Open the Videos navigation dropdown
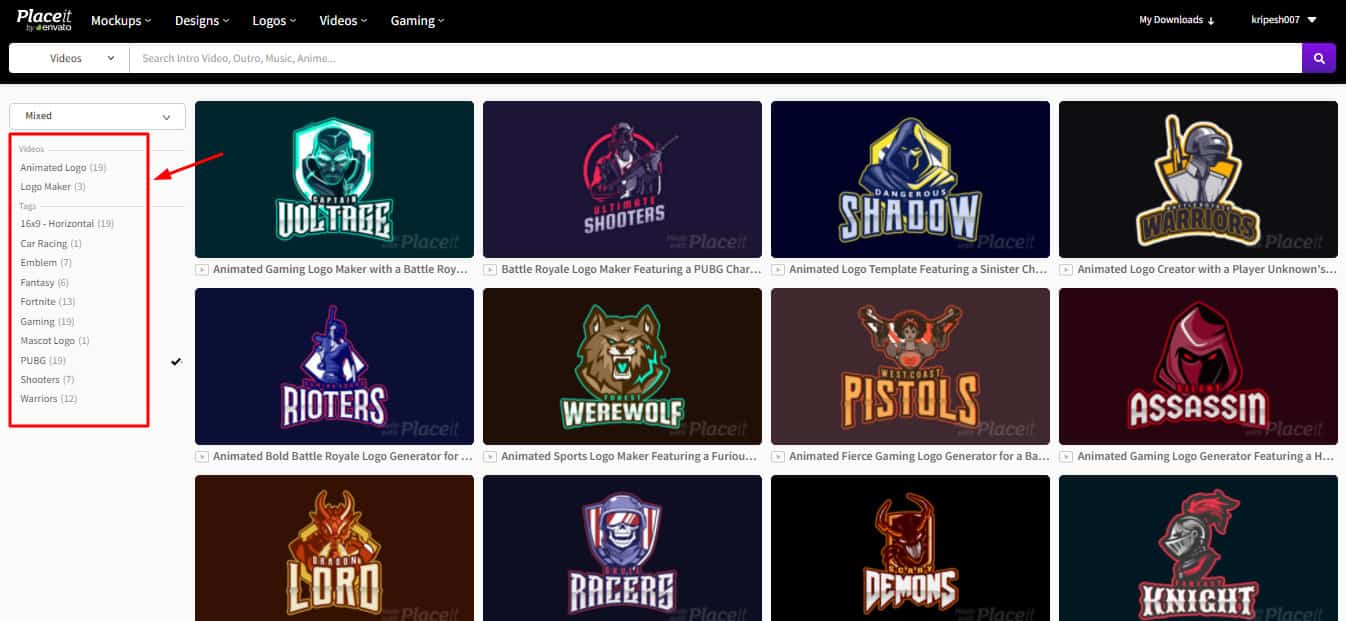The width and height of the screenshot is (1346, 621). click(344, 20)
